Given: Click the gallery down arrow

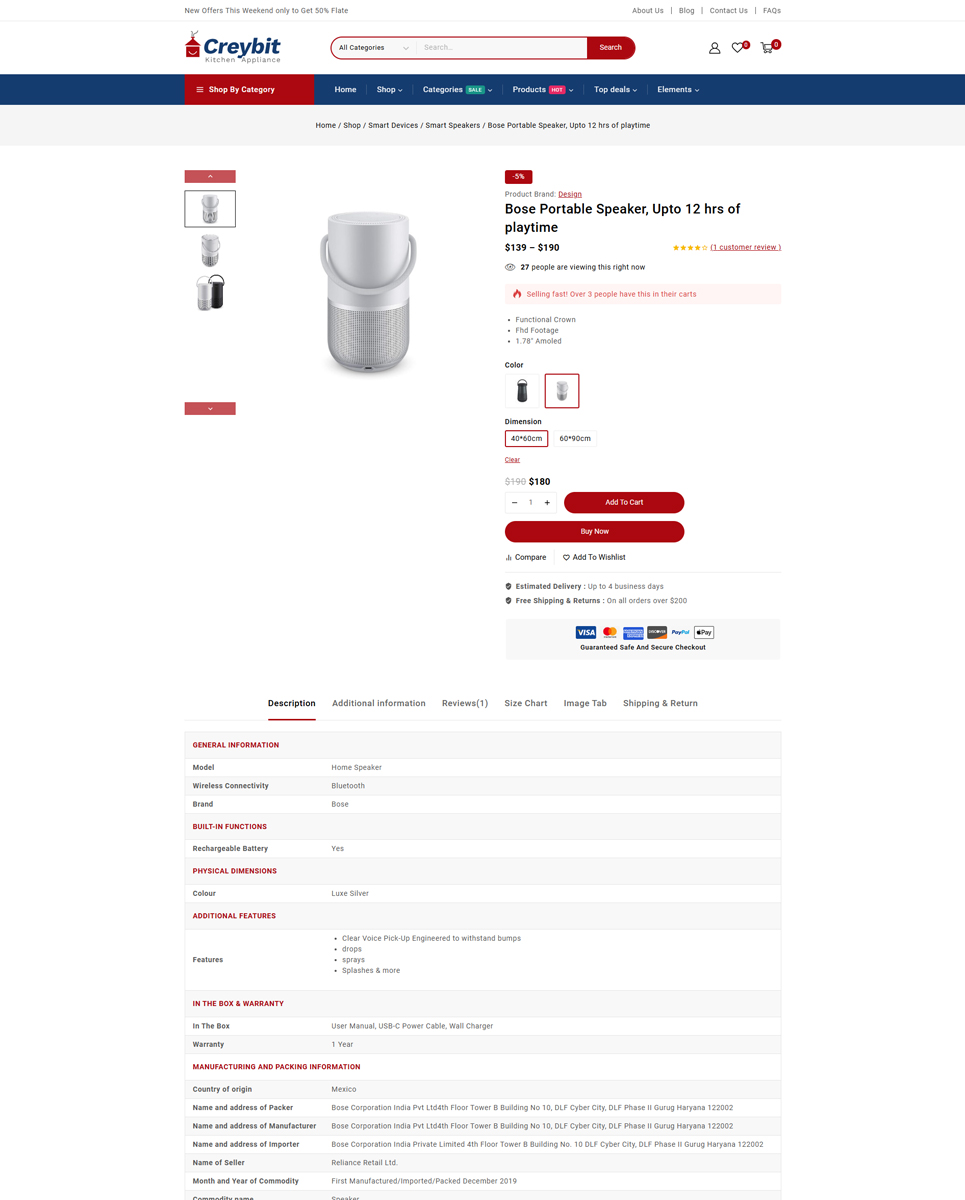Looking at the screenshot, I should pos(210,408).
